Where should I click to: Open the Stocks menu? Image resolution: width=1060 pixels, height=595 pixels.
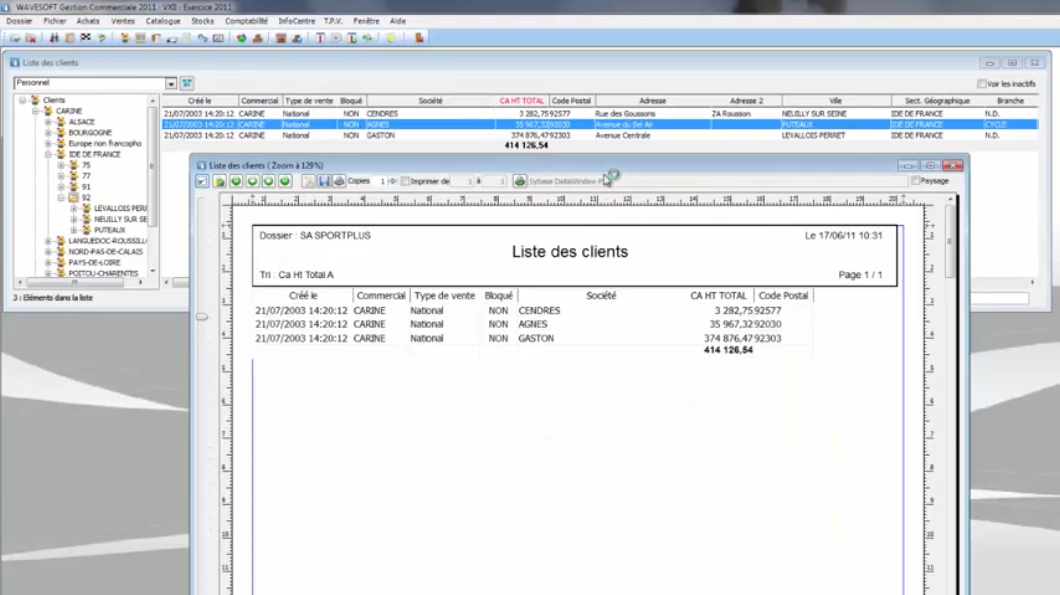click(203, 21)
